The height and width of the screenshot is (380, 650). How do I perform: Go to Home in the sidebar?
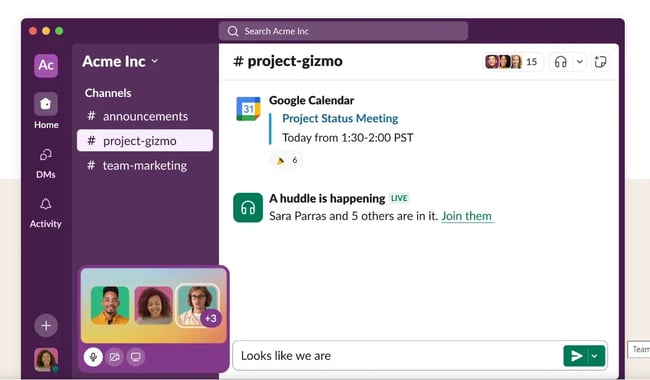[x=46, y=111]
